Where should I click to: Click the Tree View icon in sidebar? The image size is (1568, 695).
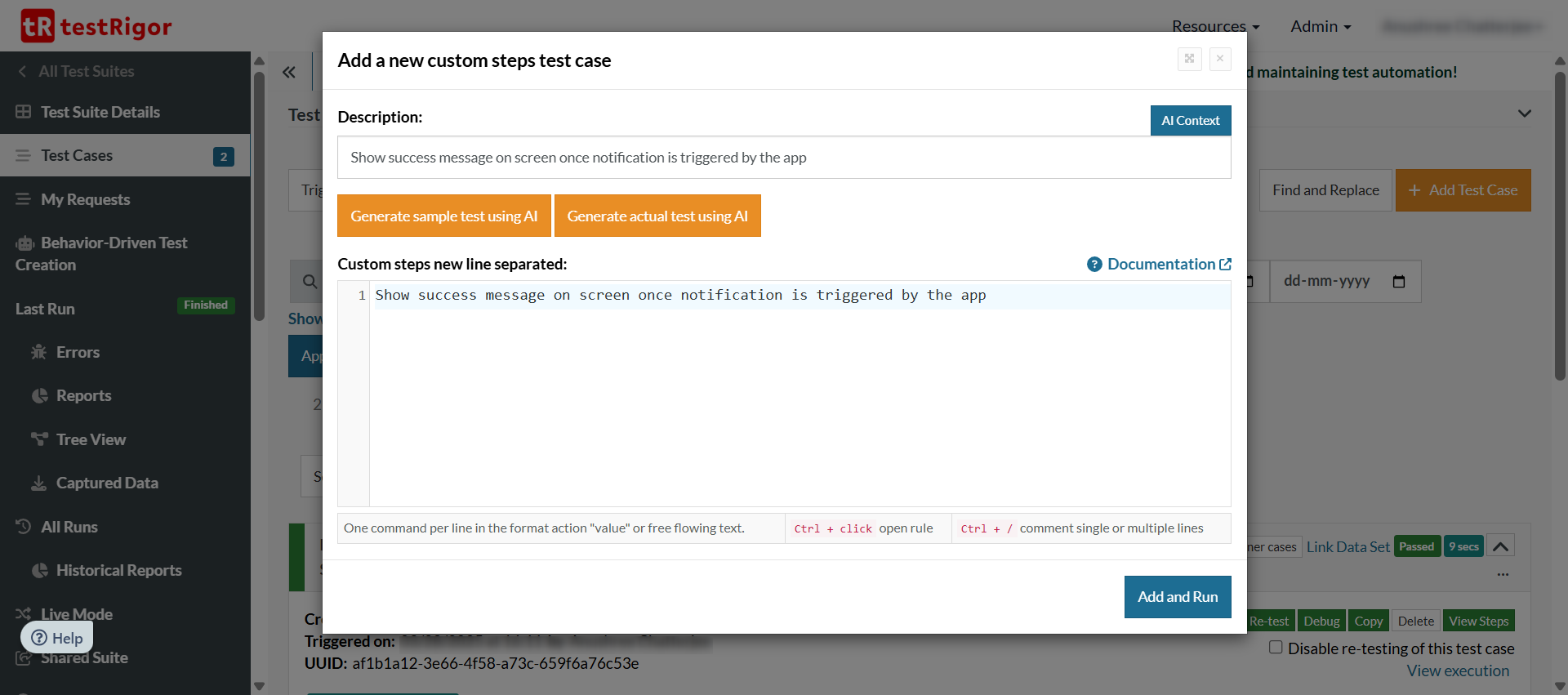pyautogui.click(x=38, y=439)
